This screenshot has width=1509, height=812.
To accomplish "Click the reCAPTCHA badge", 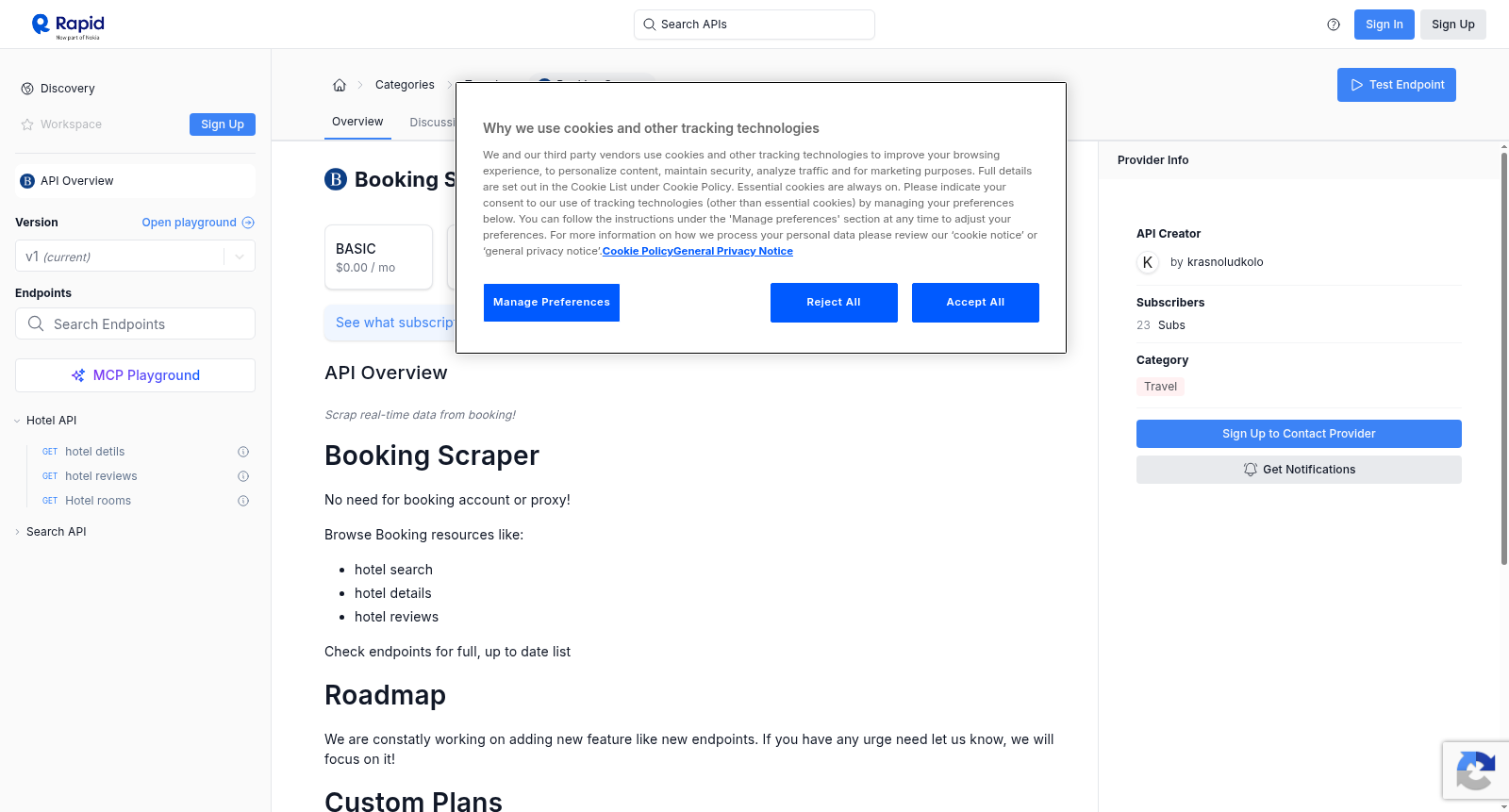I will 1475,771.
